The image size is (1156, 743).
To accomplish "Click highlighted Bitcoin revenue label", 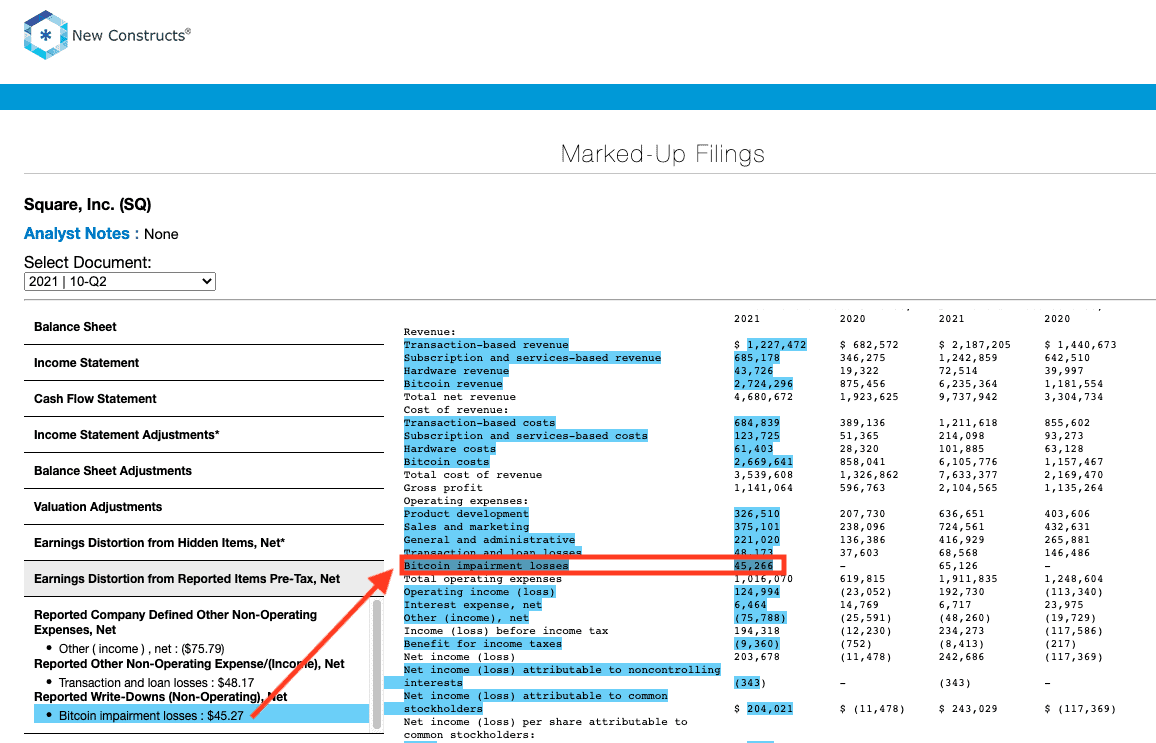I will click(453, 384).
